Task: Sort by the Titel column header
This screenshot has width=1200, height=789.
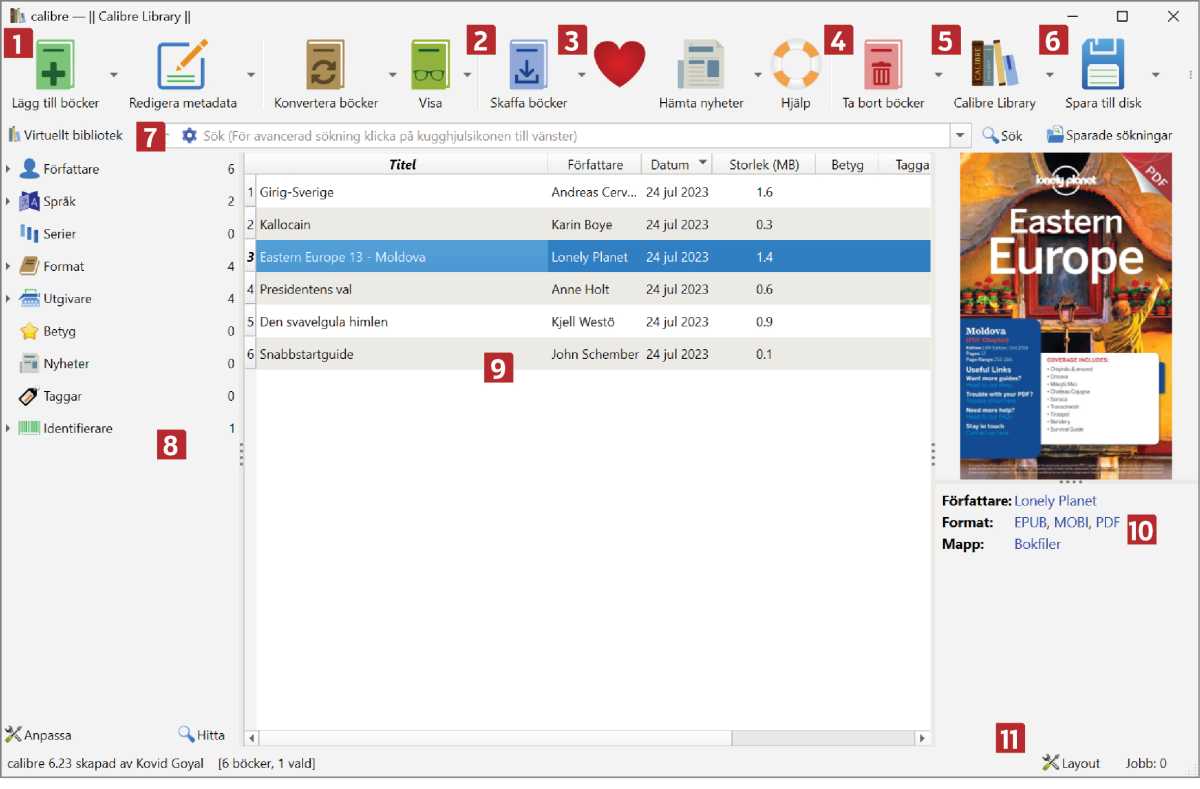Action: (402, 165)
